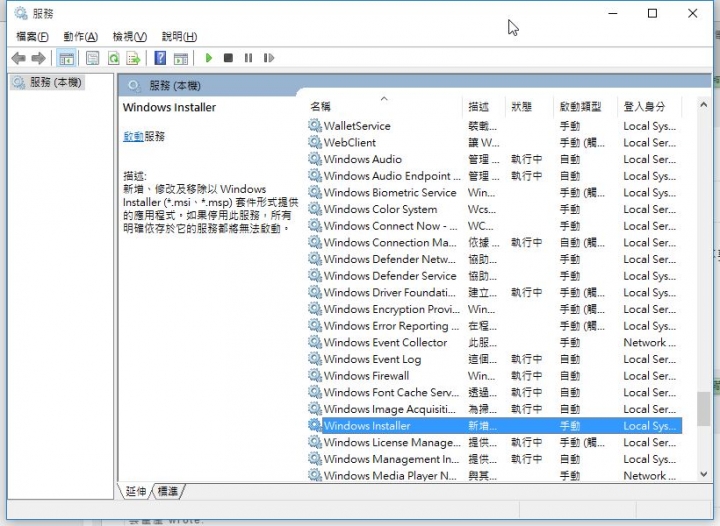Open the Properties toolbar icon

pos(92,58)
